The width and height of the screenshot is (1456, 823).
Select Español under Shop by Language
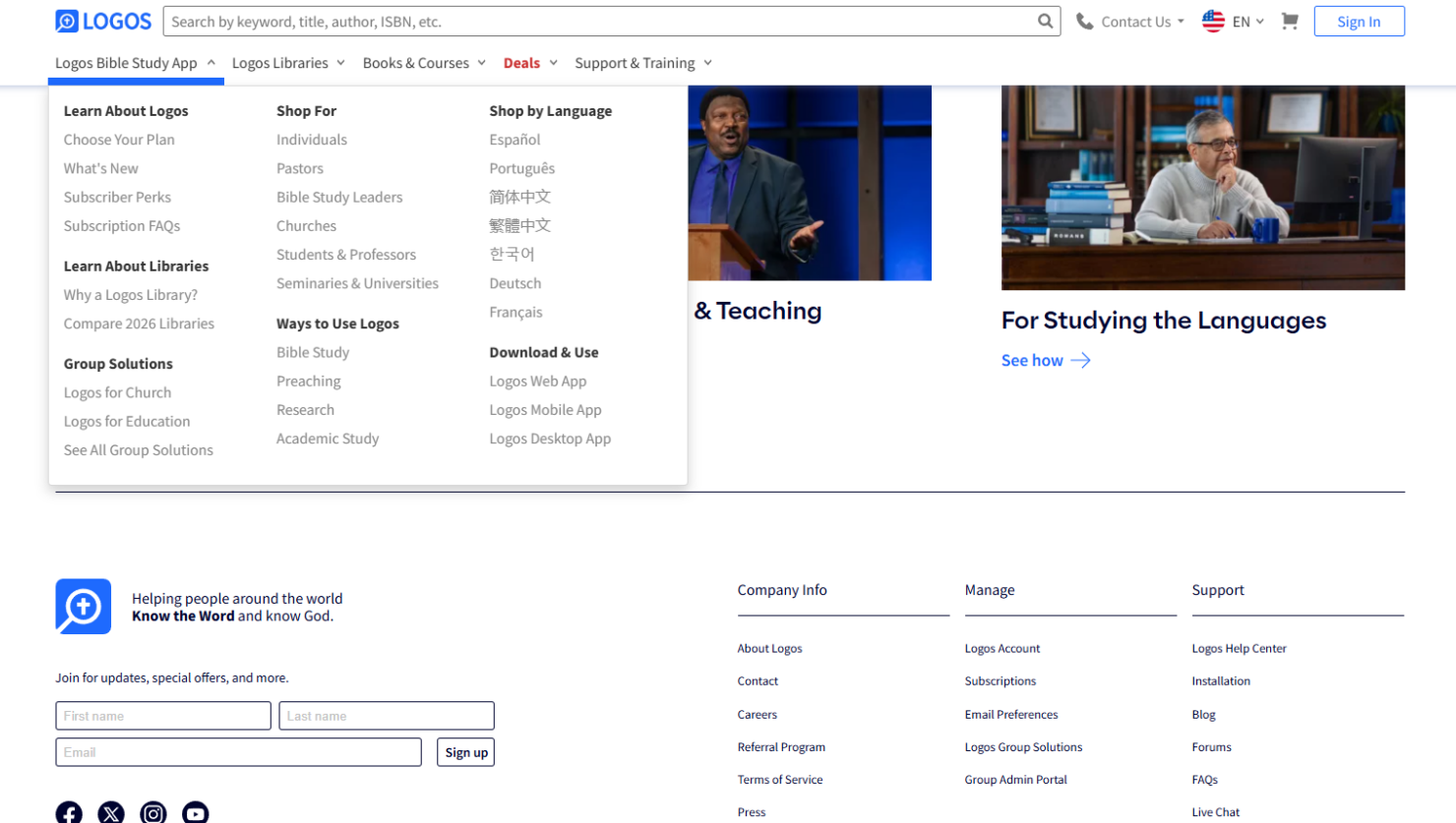pos(513,139)
